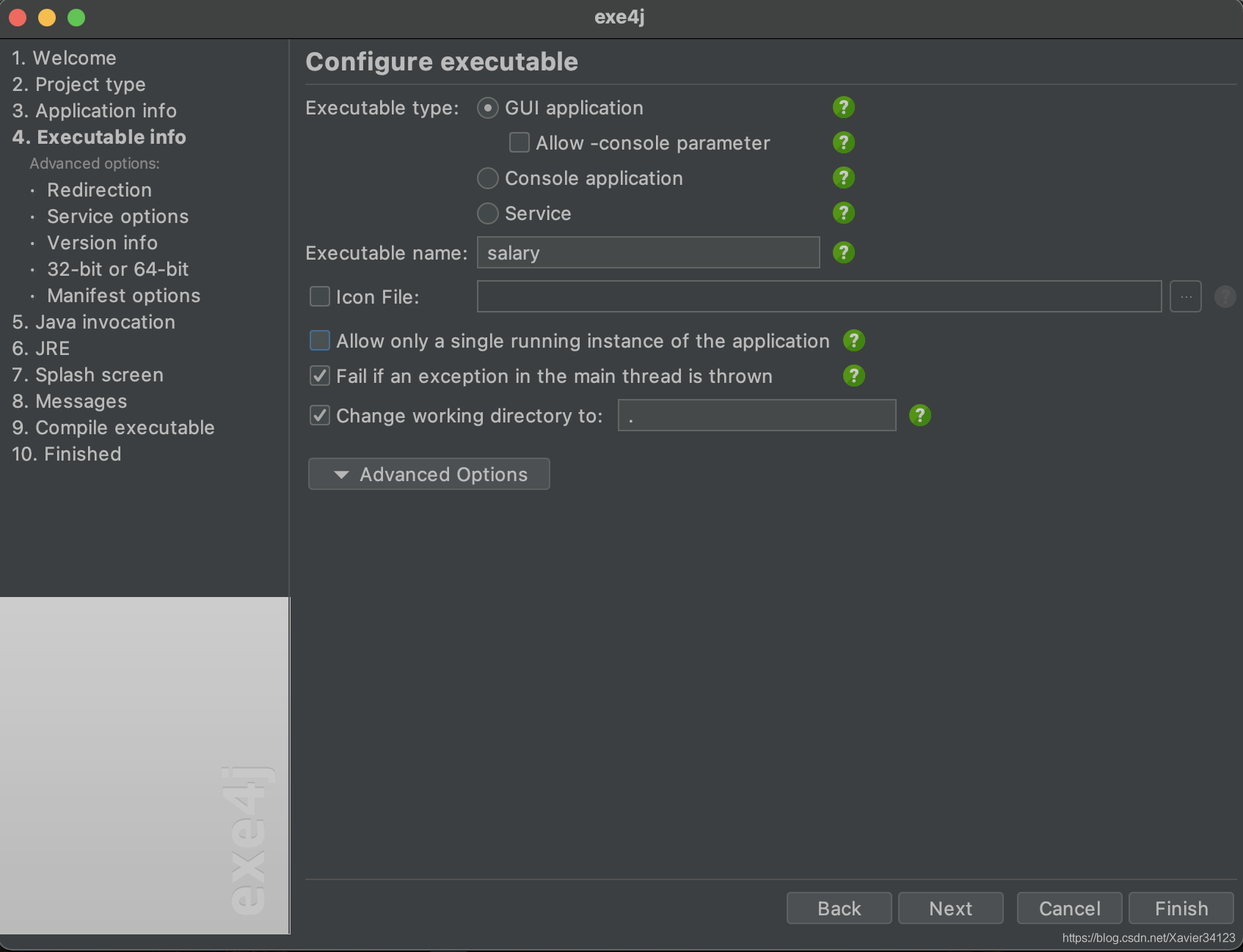Click the Cancel button
This screenshot has width=1243, height=952.
pos(1070,908)
